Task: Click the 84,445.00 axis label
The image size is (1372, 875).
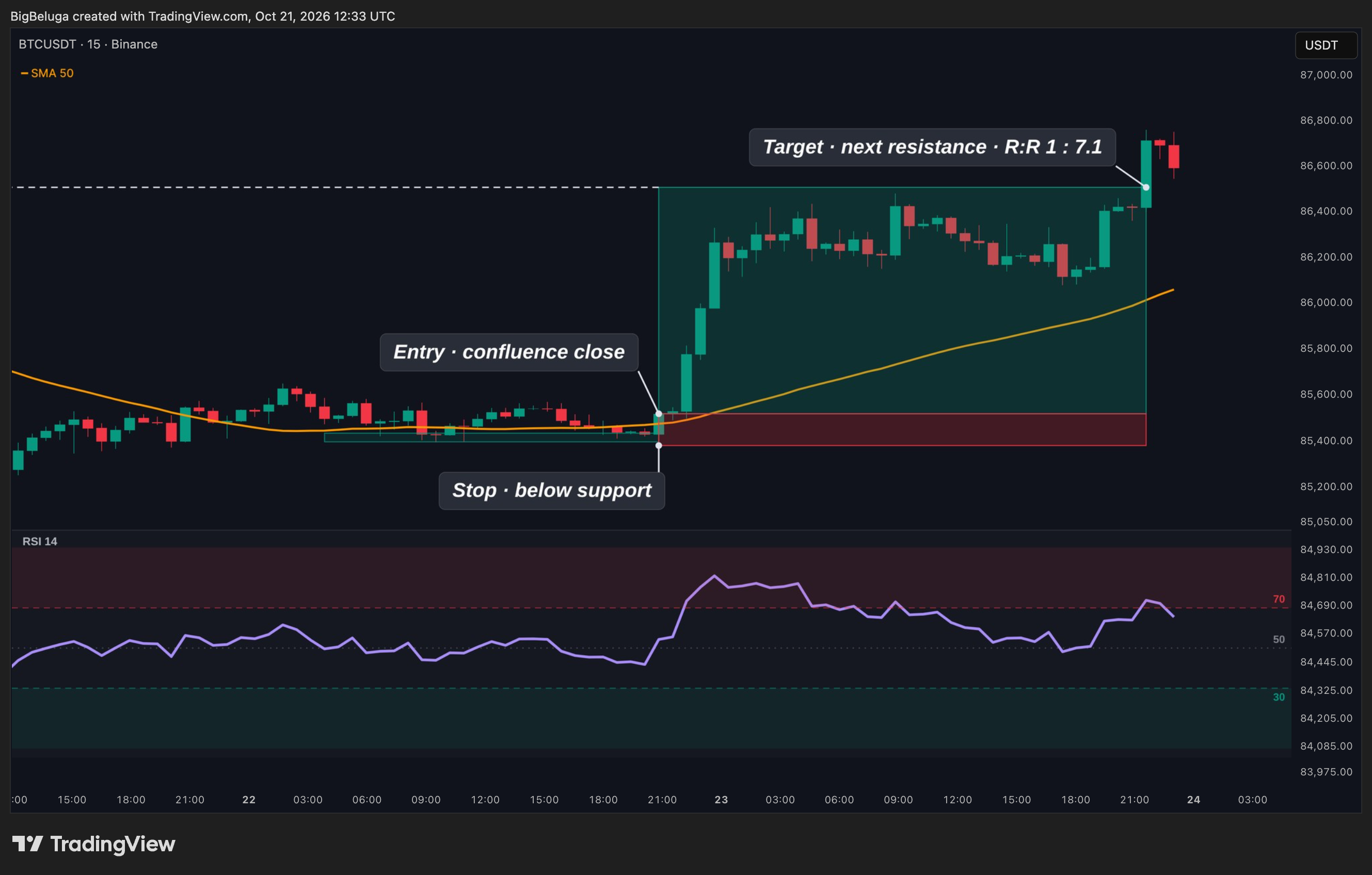Action: click(1326, 662)
